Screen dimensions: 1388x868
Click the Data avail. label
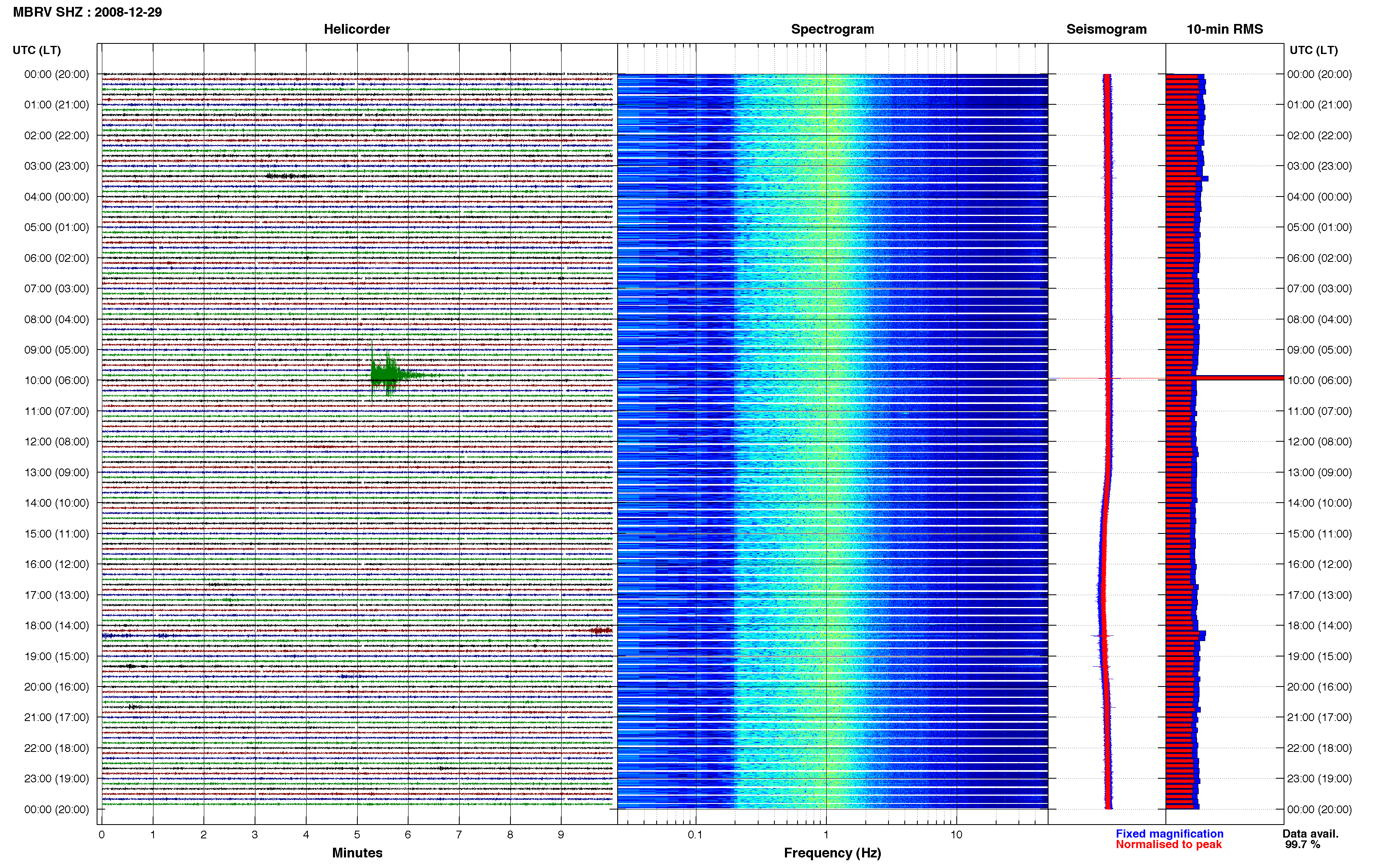pyautogui.click(x=1310, y=833)
